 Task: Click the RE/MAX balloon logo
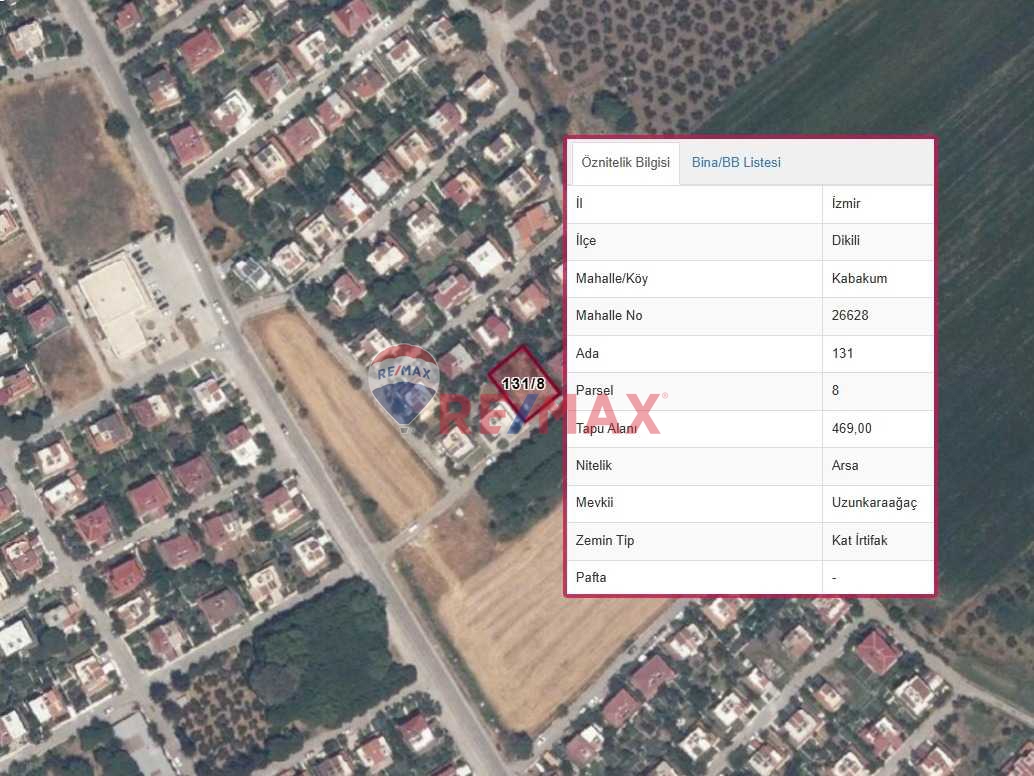click(404, 384)
